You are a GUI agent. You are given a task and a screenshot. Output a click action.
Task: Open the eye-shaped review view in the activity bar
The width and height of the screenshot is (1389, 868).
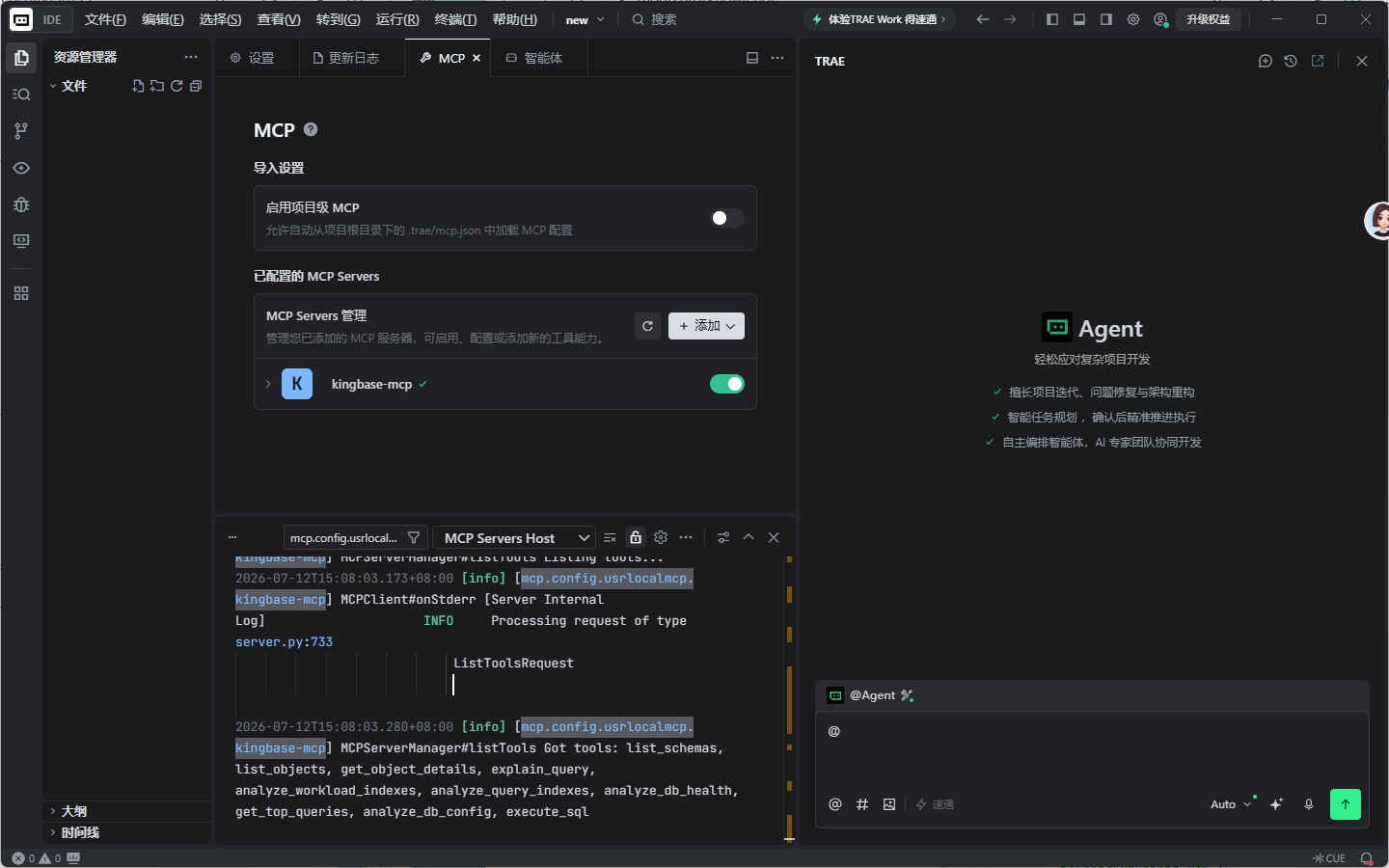[x=21, y=168]
